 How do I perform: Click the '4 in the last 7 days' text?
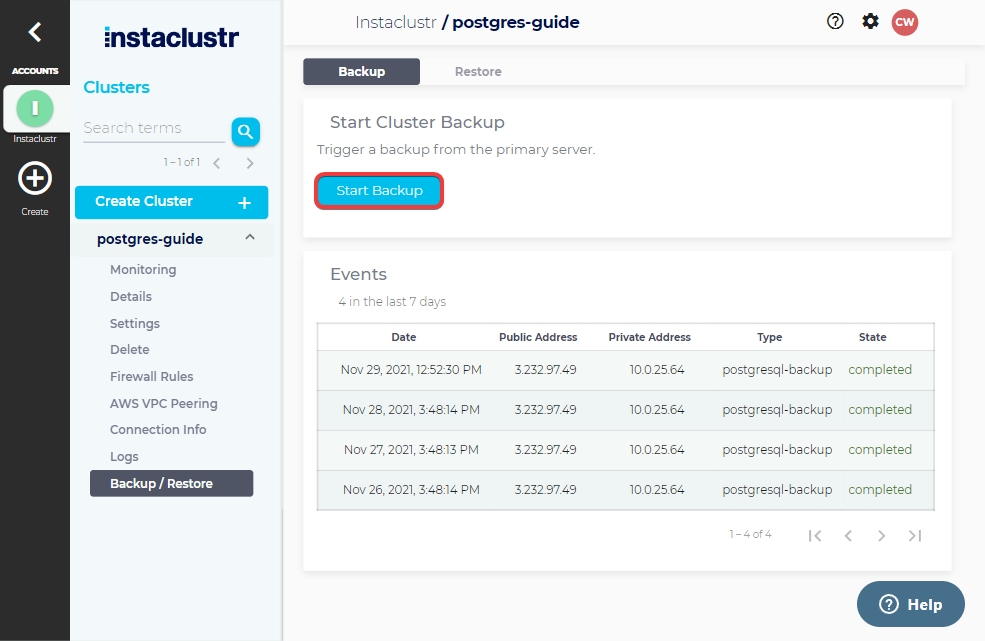pos(392,302)
